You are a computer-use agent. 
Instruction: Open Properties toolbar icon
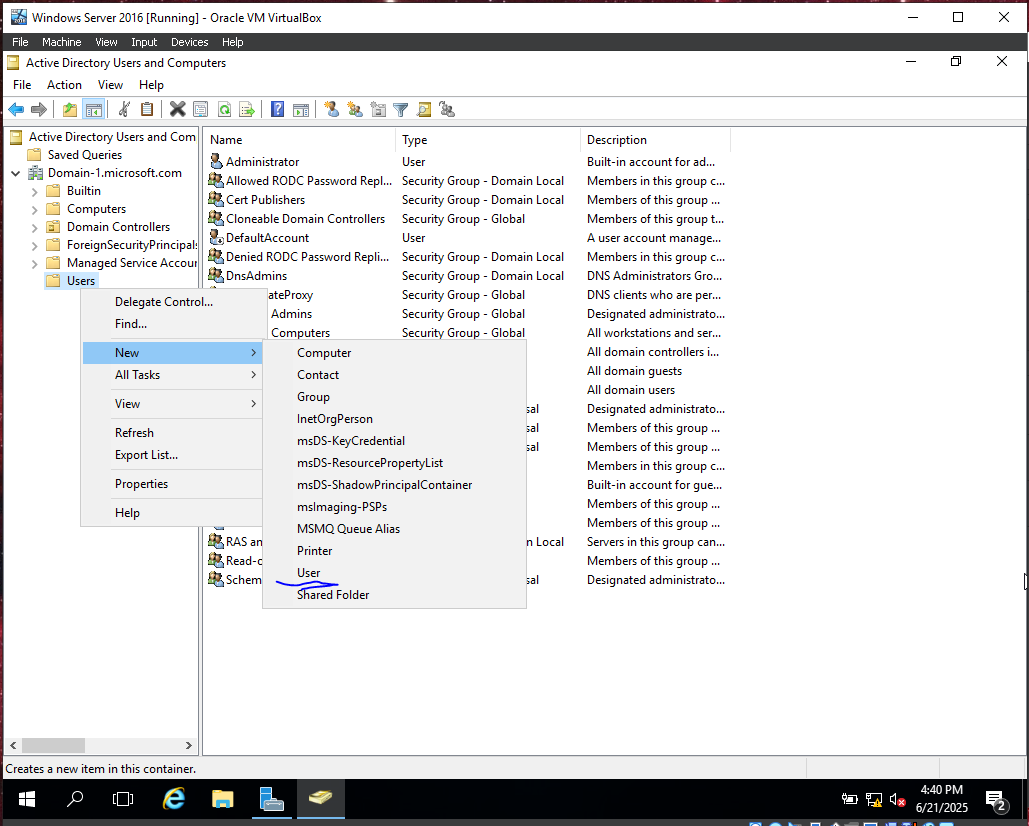point(201,110)
